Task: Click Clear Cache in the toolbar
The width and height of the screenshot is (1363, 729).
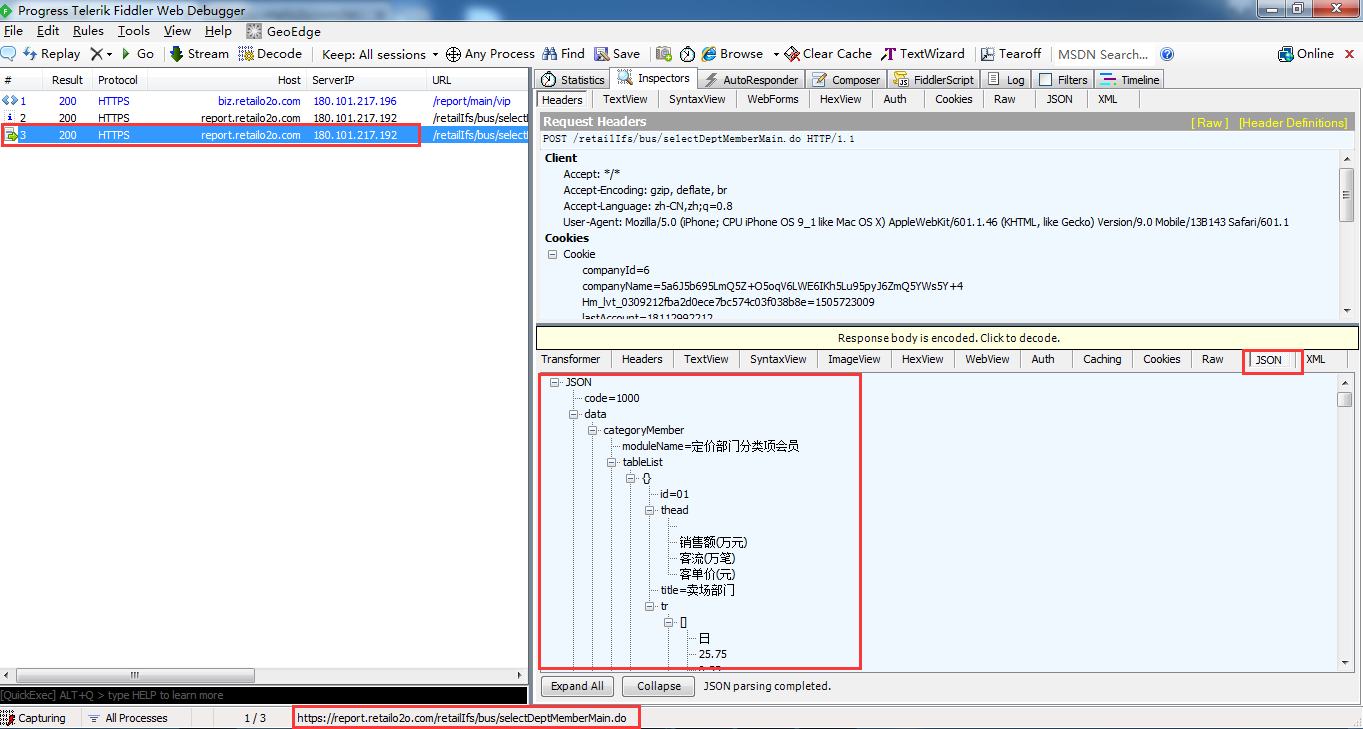Action: [829, 54]
